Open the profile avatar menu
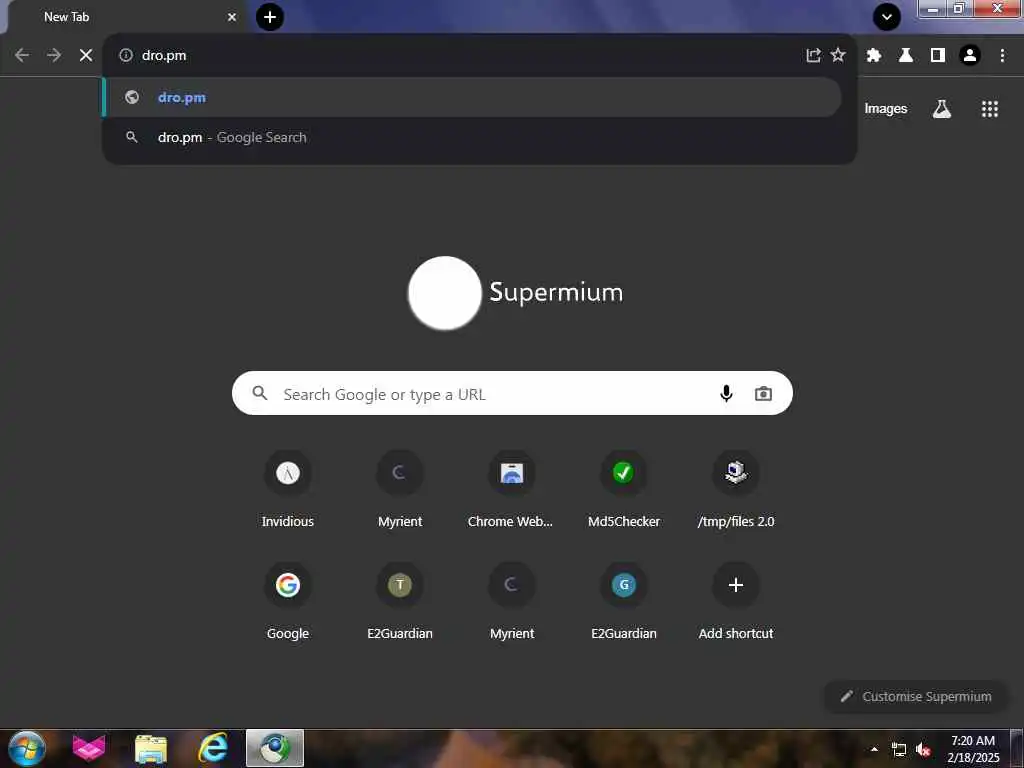 click(x=970, y=56)
